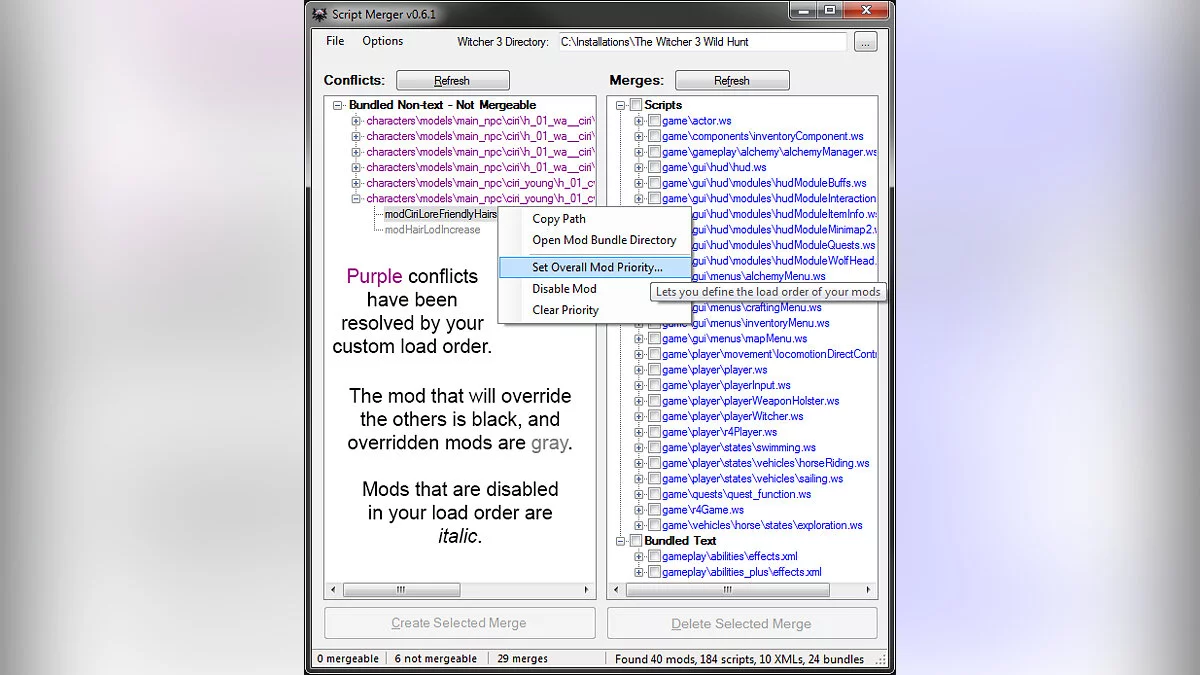Open the File menu

coord(335,41)
